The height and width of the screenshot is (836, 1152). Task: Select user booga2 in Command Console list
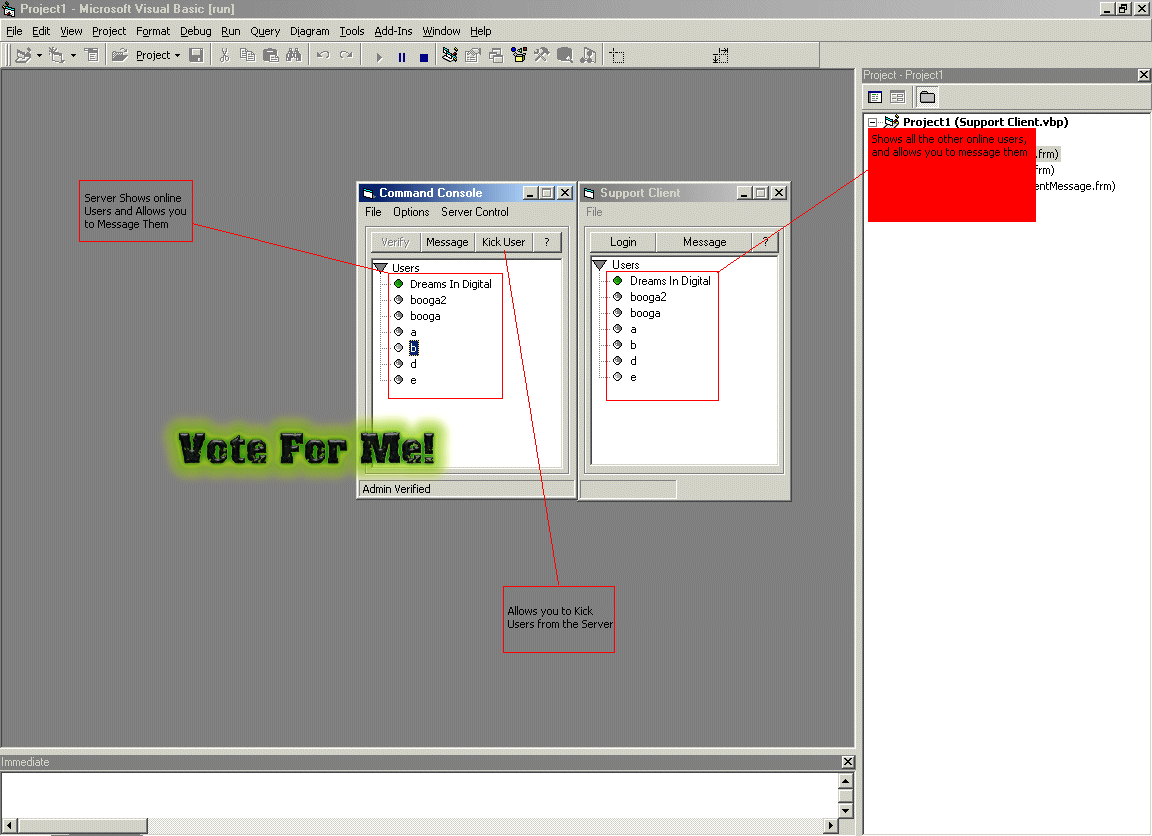point(427,300)
